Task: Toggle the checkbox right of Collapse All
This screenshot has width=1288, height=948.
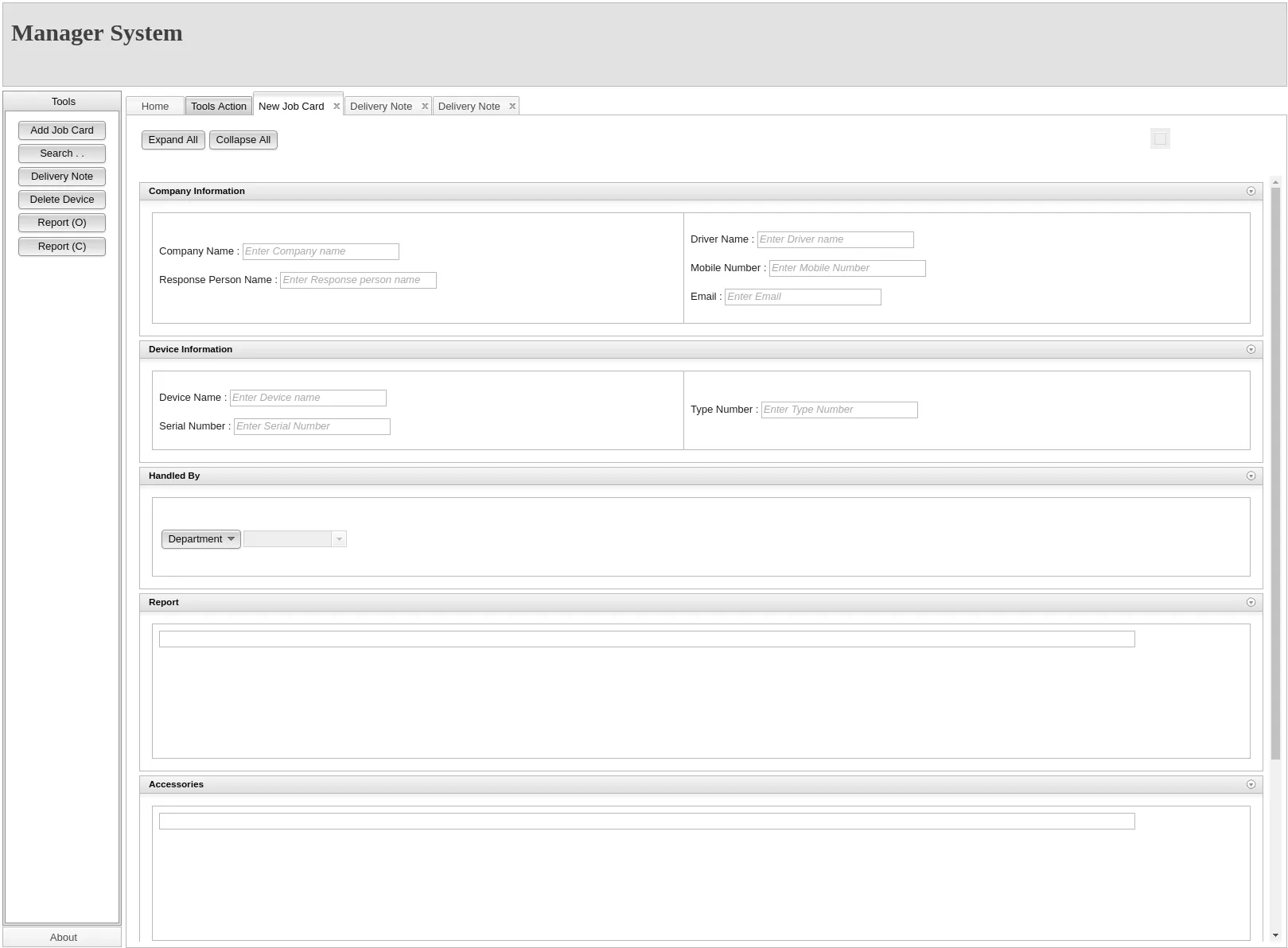Action: pos(1160,139)
